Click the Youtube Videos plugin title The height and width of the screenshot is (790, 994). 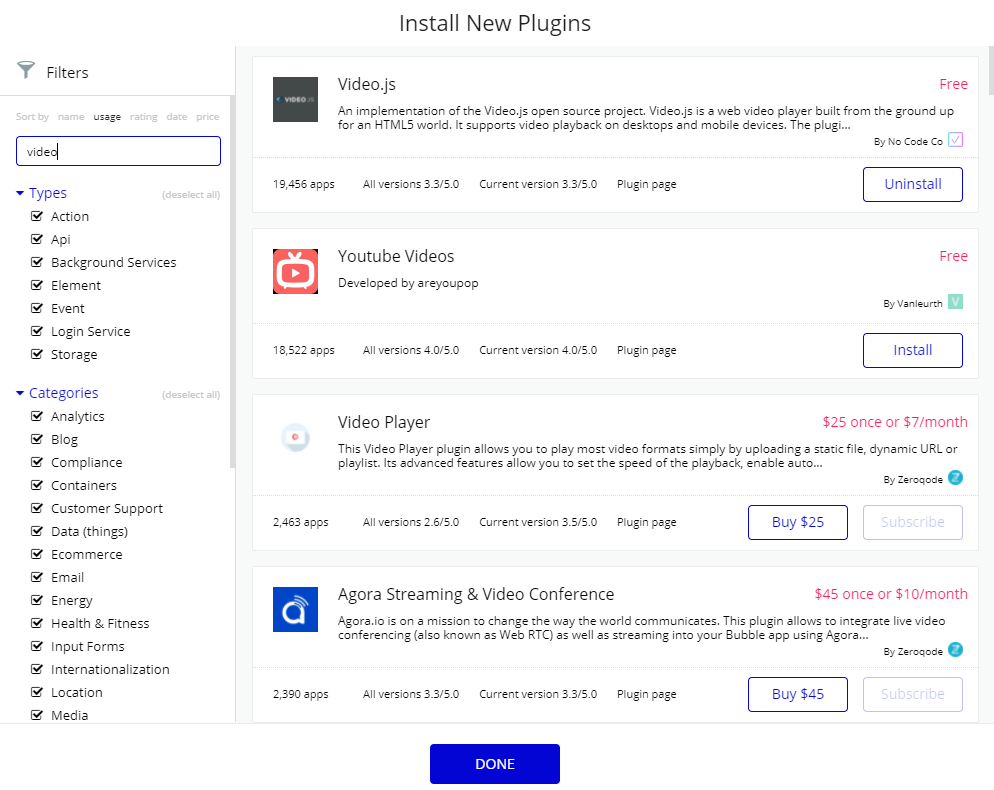pos(396,256)
